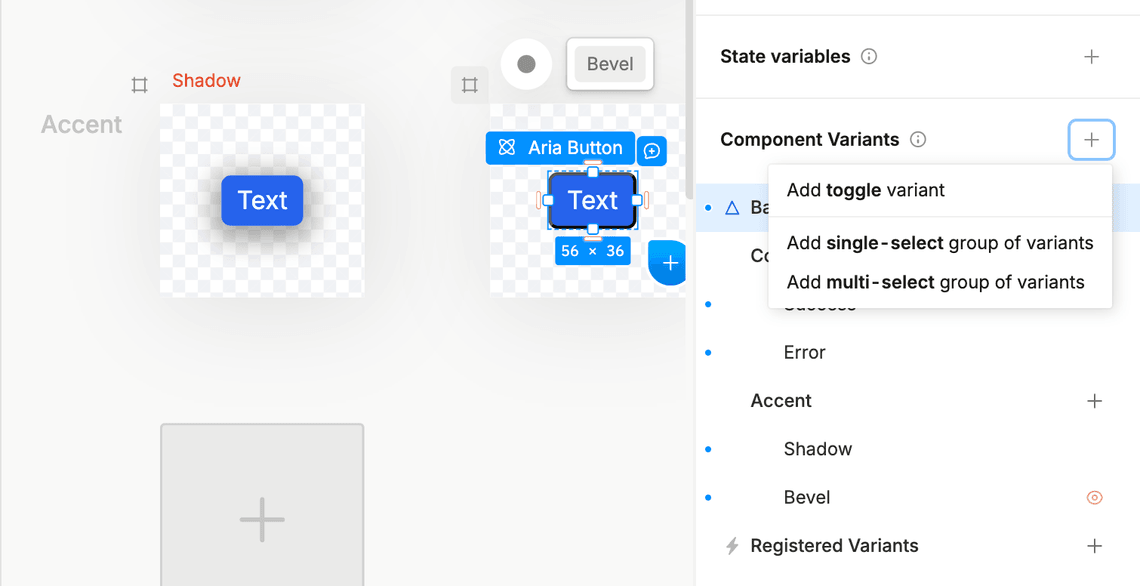Click the Component Variants info icon
1140x586 pixels.
[x=918, y=140]
